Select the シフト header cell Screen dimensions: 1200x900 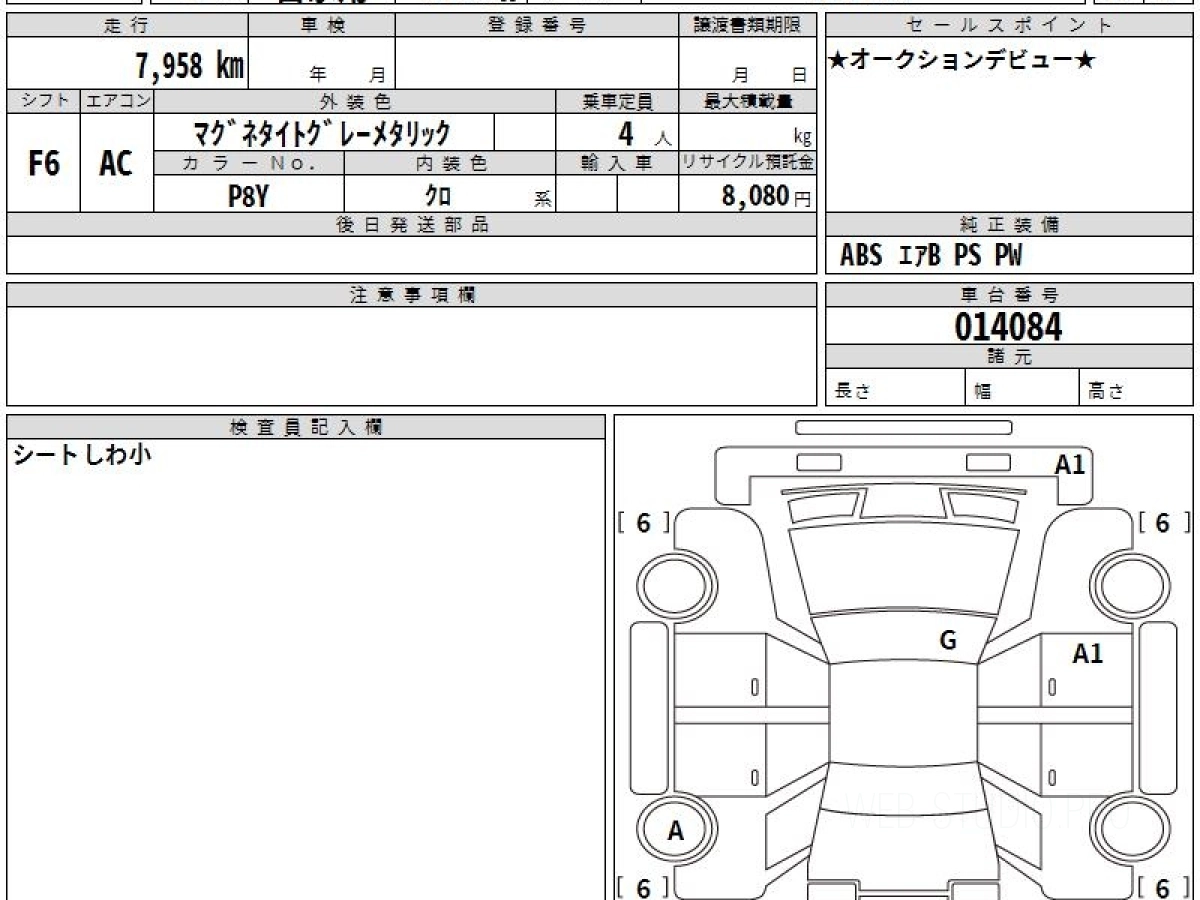coord(44,101)
